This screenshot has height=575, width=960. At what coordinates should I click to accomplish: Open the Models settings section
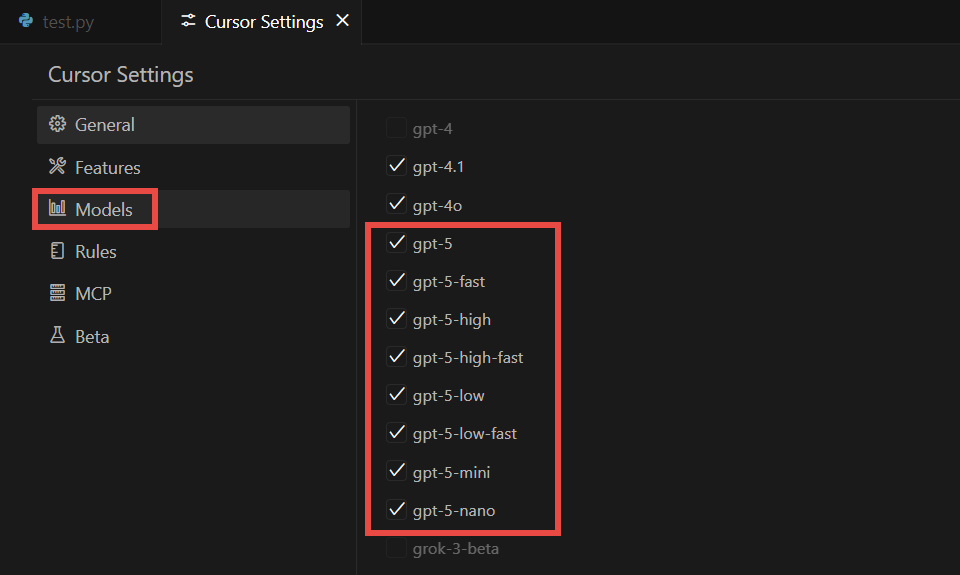coord(193,209)
